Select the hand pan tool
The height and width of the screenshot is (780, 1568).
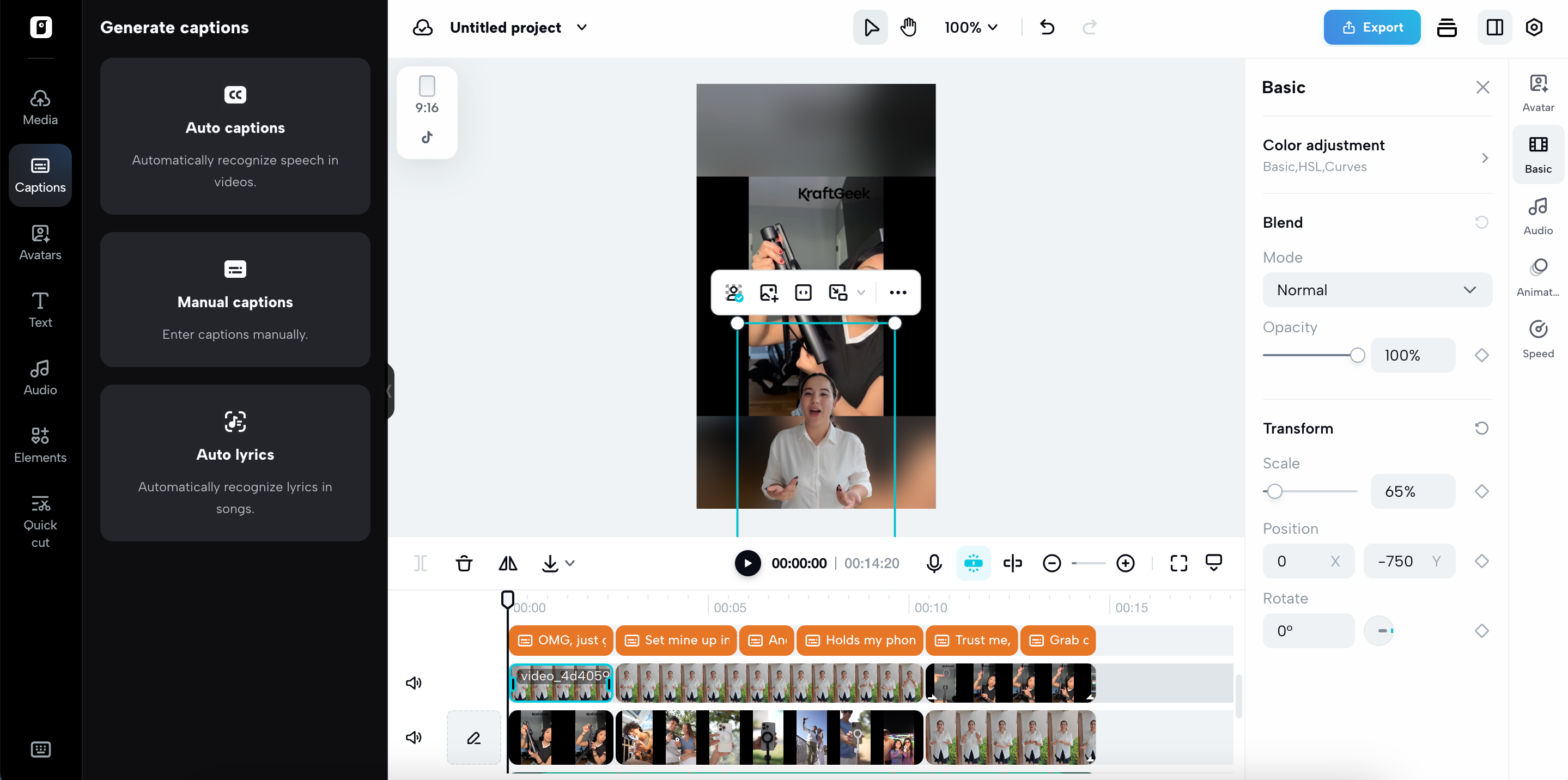(x=908, y=27)
